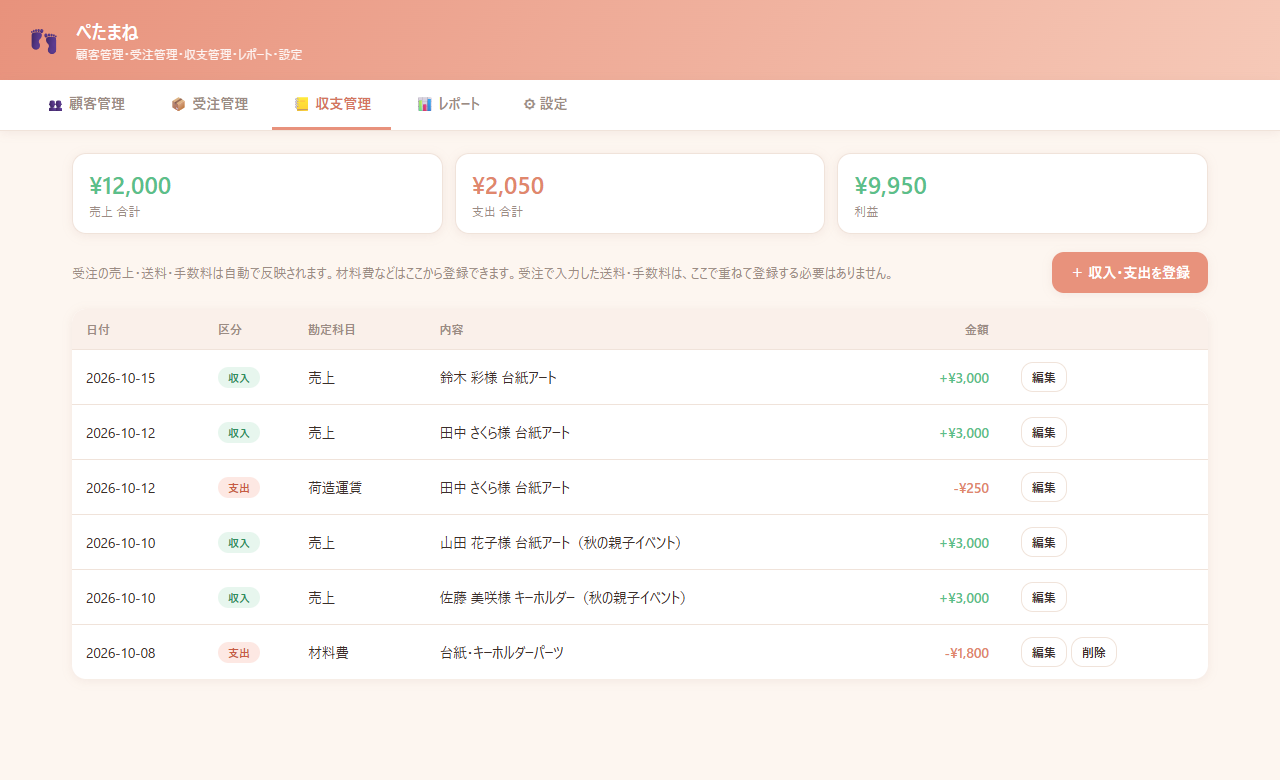Click the footprints app logo icon
The image size is (1280, 780).
point(44,41)
